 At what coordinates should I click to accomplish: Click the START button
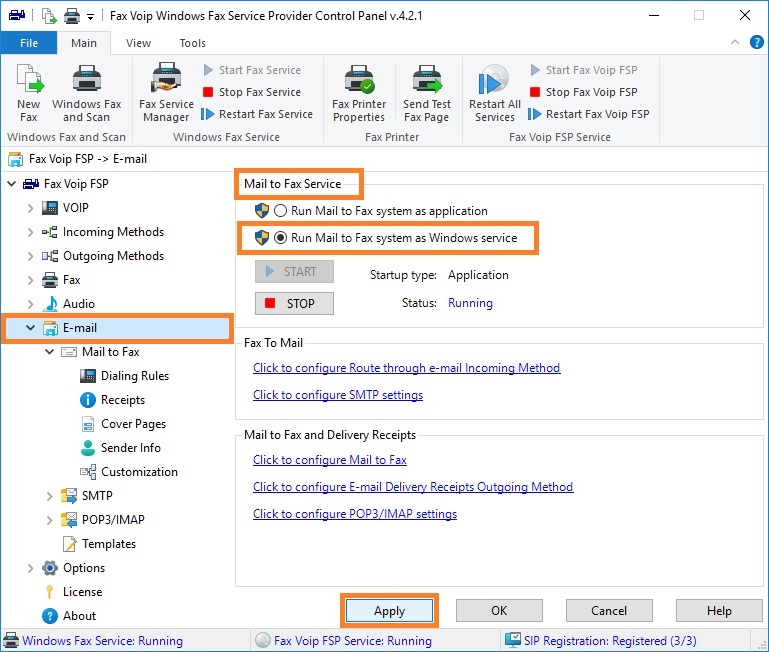point(294,272)
